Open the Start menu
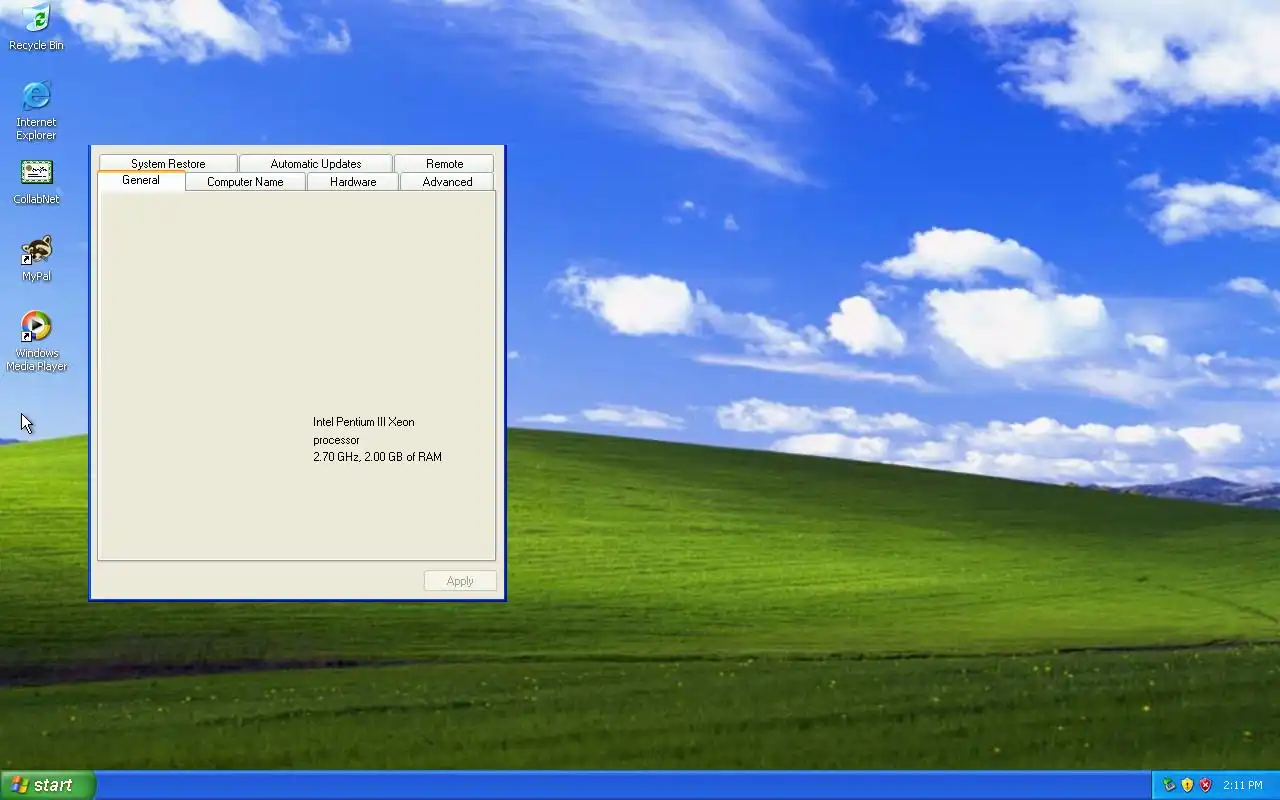The height and width of the screenshot is (800, 1280). point(48,785)
